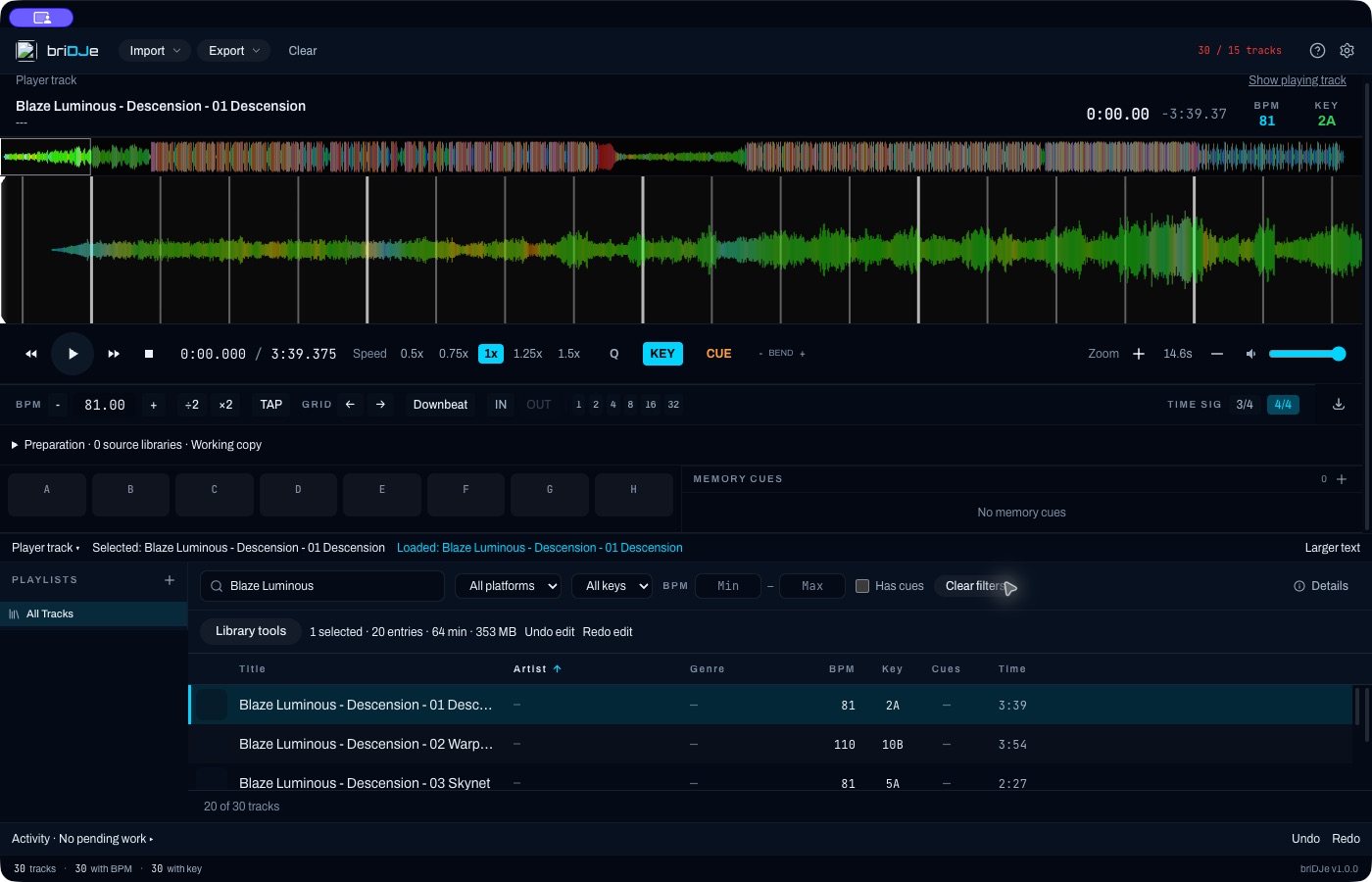The width and height of the screenshot is (1372, 882).
Task: Sort by the Artist column header
Action: [537, 669]
